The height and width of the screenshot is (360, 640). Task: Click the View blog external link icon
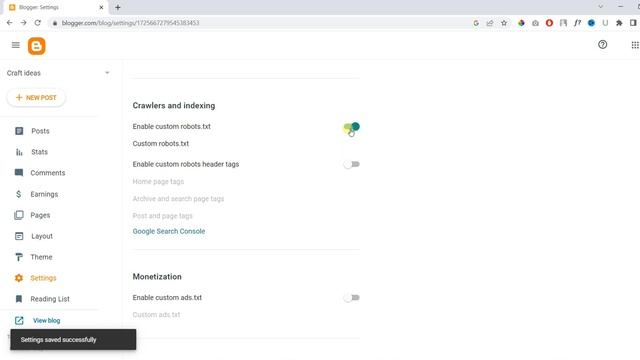[x=19, y=320]
